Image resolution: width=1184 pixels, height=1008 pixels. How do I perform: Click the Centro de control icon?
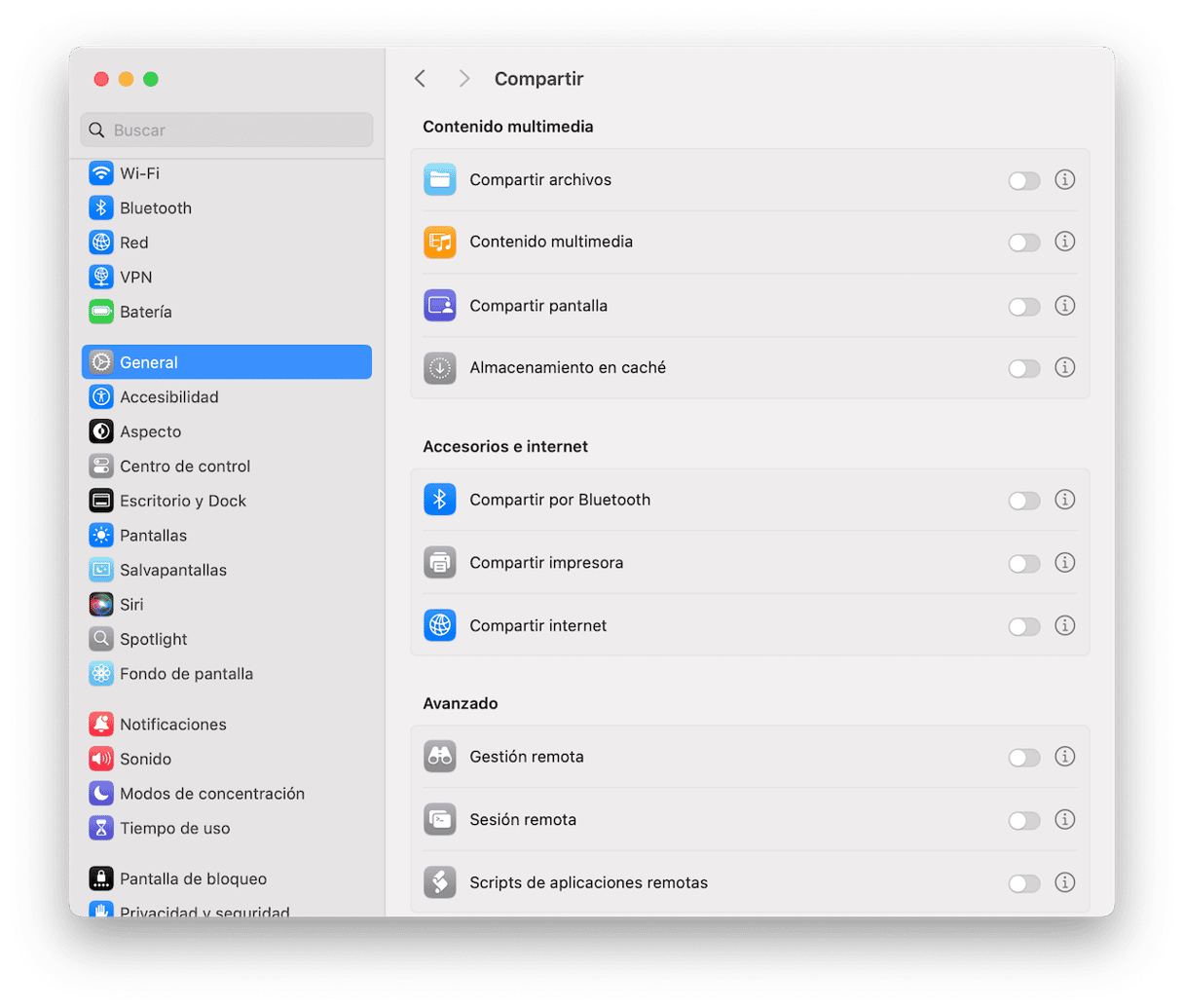[x=101, y=467]
